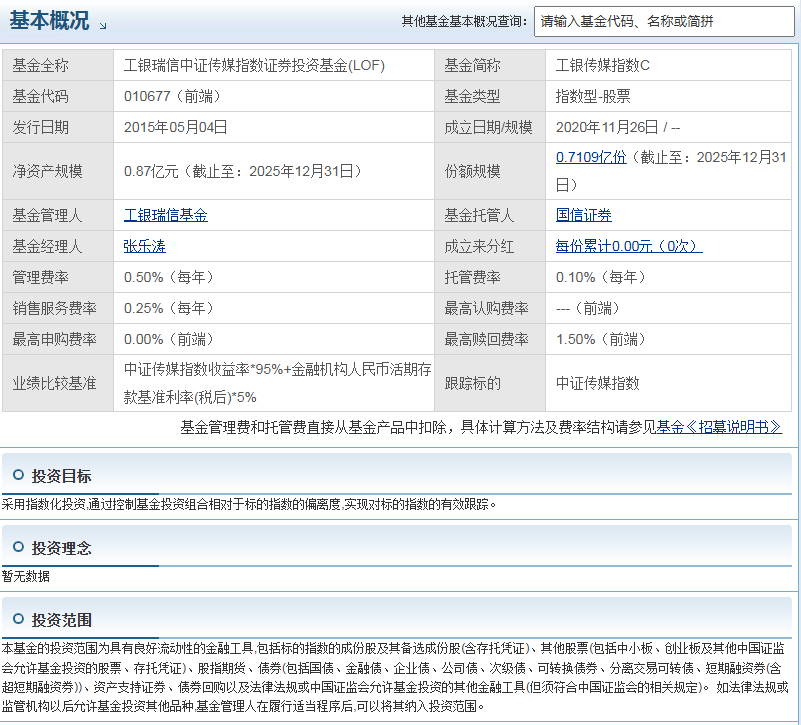Click the 最高赎回费率 label cell
The image size is (801, 725).
coord(490,339)
